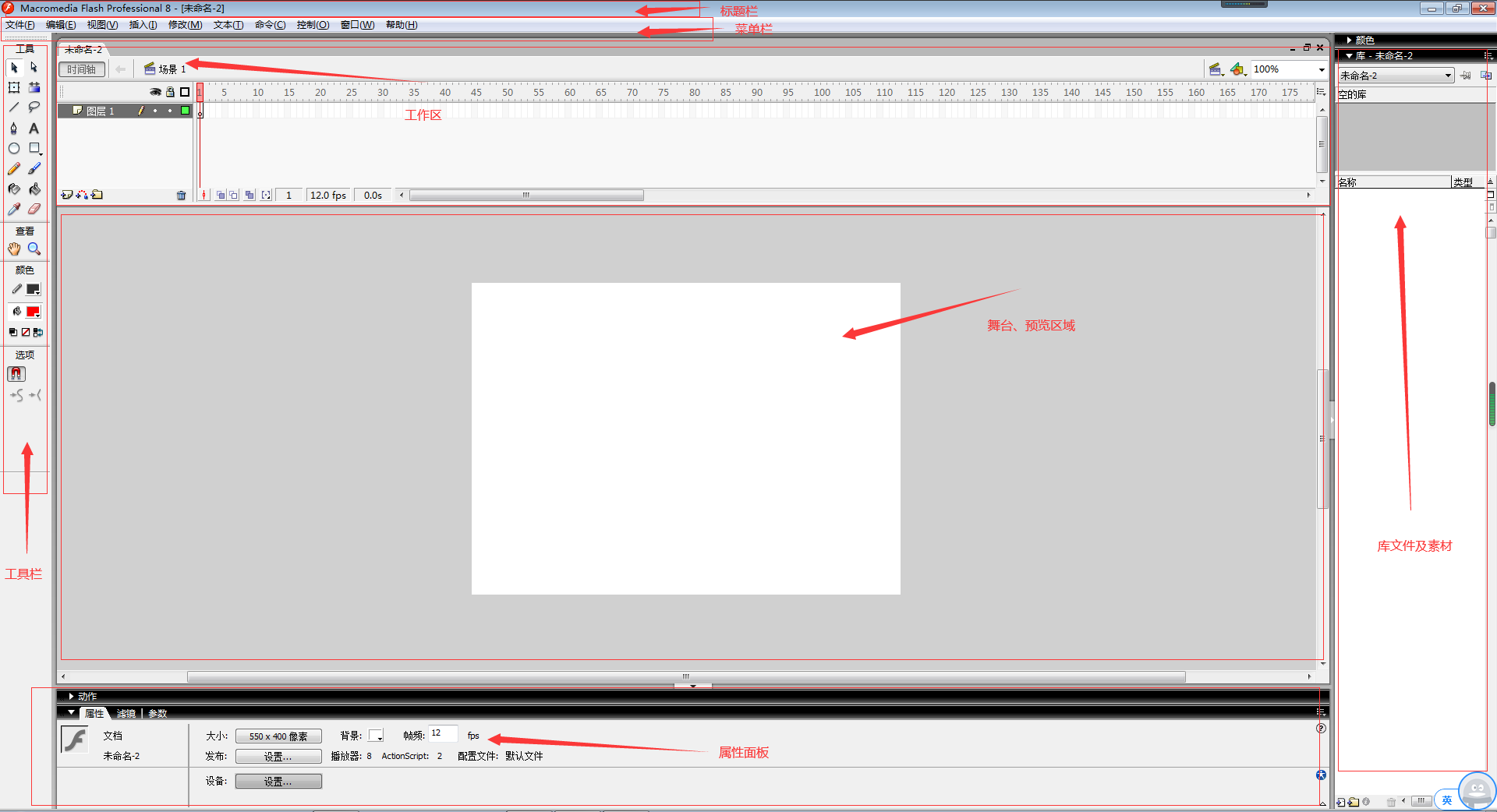Open the 修改(M) menu
Screen dimensions: 1497x812
coord(186,25)
